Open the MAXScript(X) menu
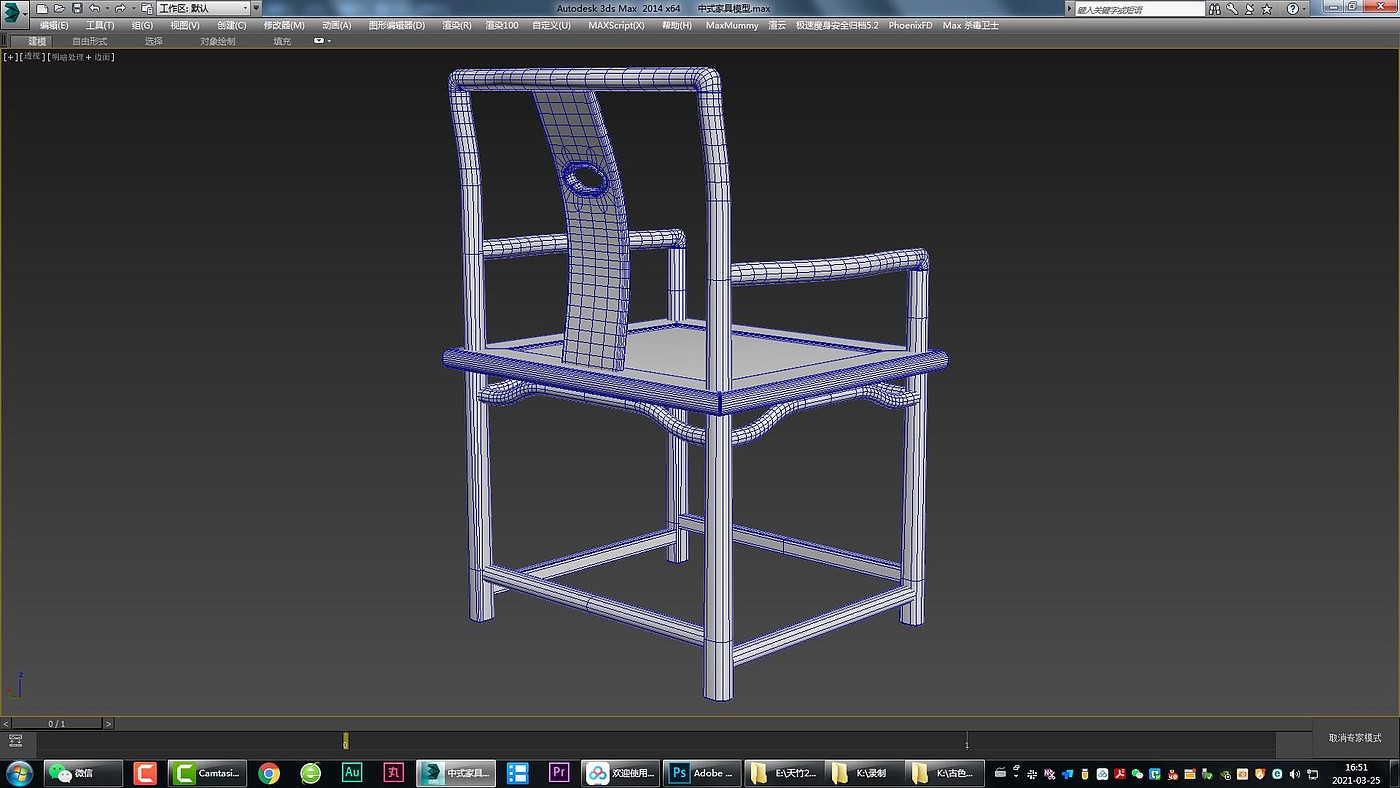This screenshot has height=788, width=1400. point(616,25)
